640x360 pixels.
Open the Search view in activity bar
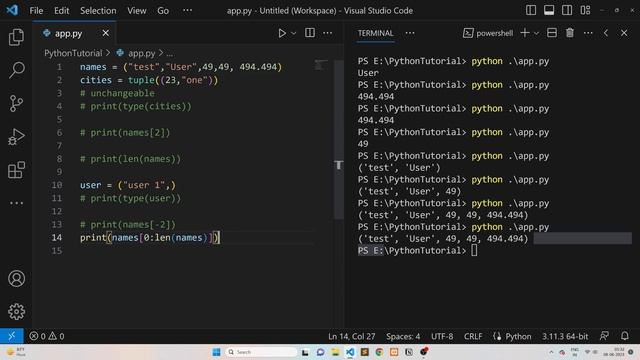[x=16, y=70]
